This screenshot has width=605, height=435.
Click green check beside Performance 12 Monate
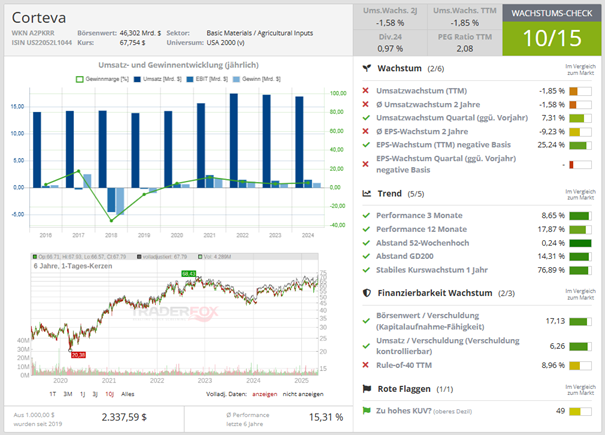tap(366, 229)
